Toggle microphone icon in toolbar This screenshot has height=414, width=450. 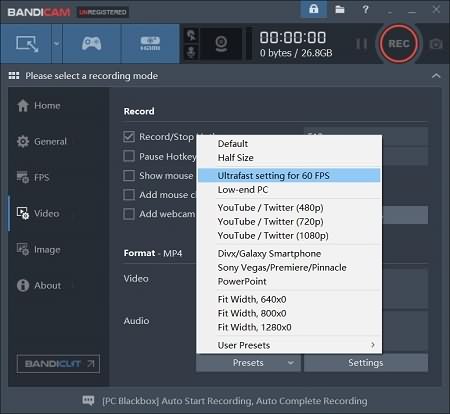tap(191, 52)
